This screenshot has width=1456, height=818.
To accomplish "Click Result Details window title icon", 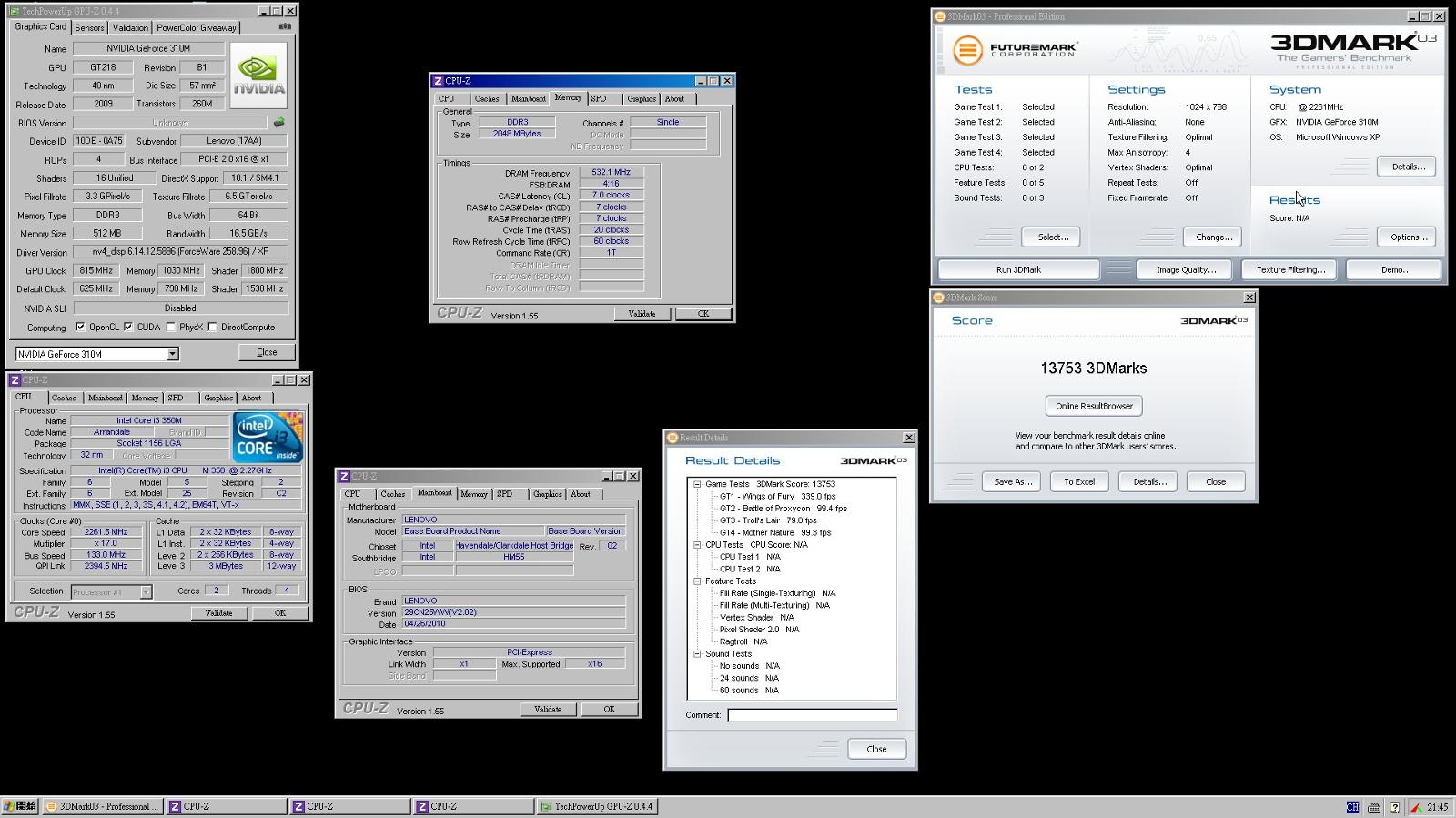I will [672, 438].
